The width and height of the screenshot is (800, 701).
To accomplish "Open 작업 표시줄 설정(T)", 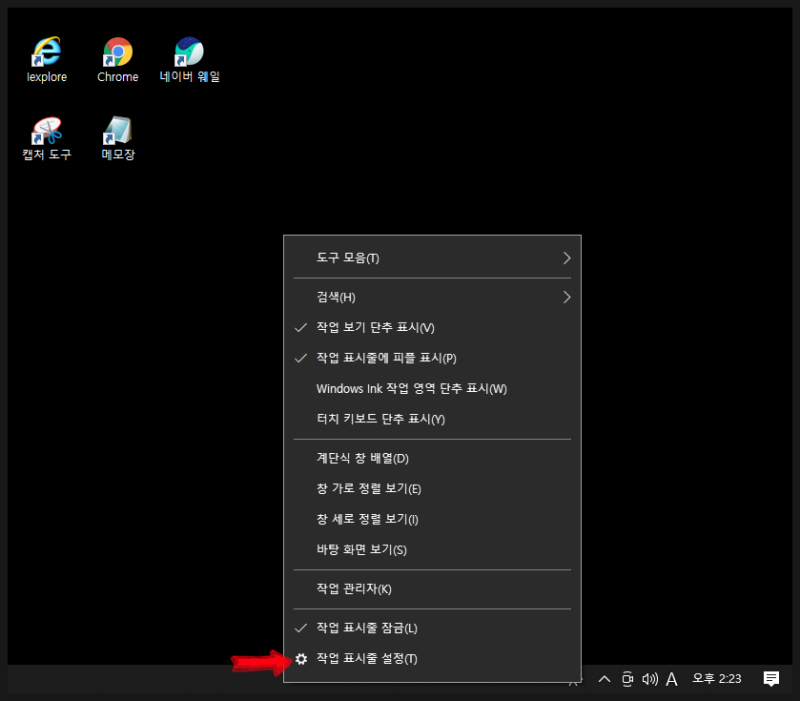I will [432, 659].
